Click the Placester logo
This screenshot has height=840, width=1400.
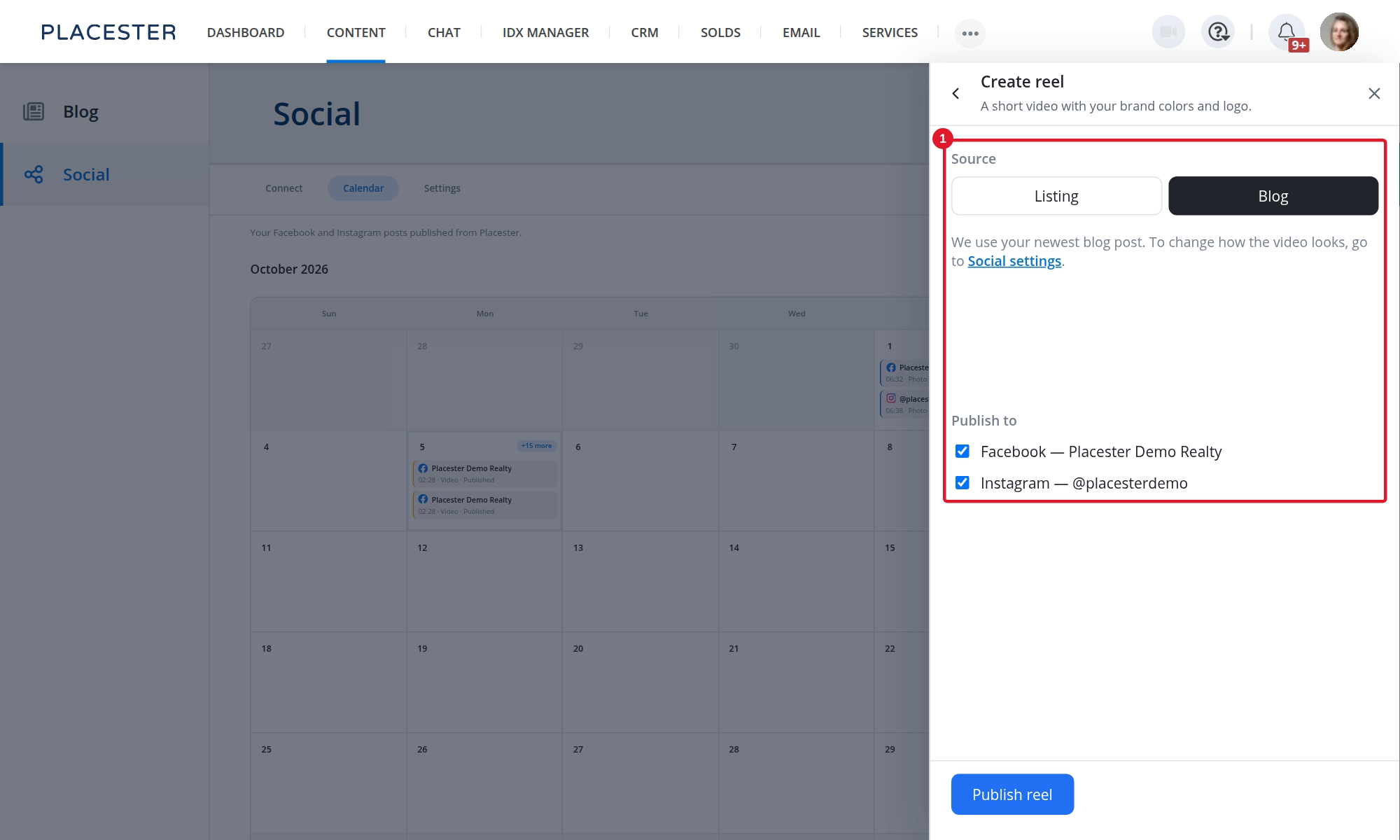[108, 32]
